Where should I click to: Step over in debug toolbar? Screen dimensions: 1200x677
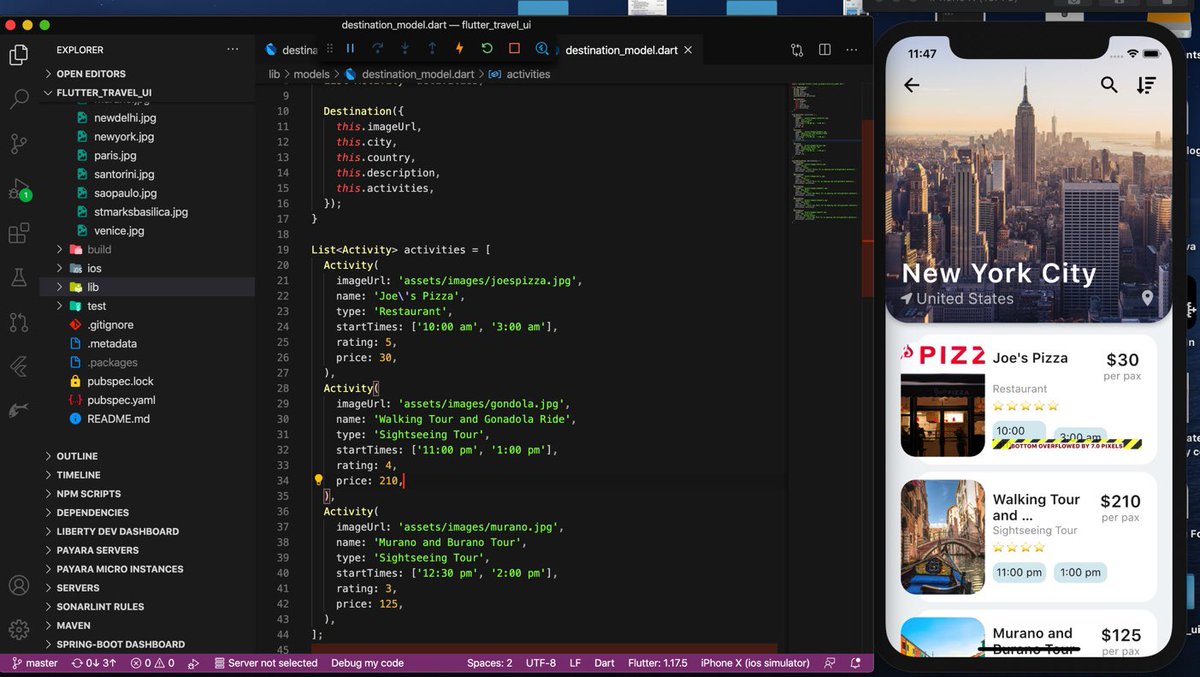point(378,48)
